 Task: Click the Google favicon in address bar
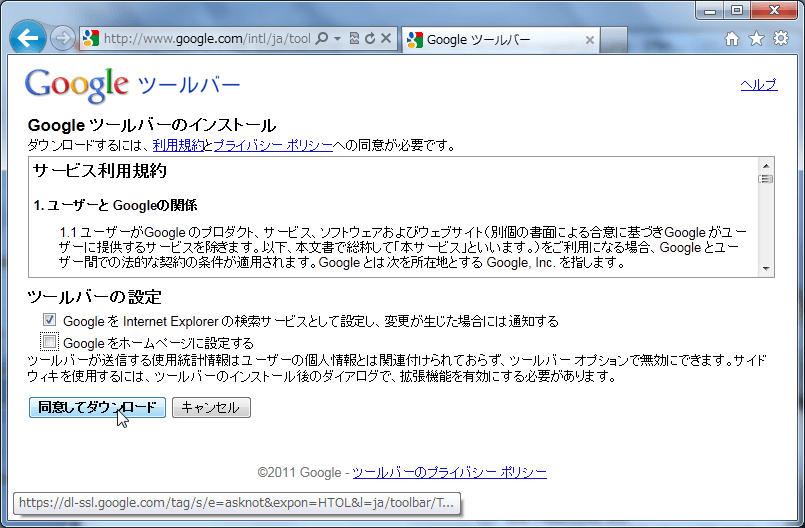91,39
